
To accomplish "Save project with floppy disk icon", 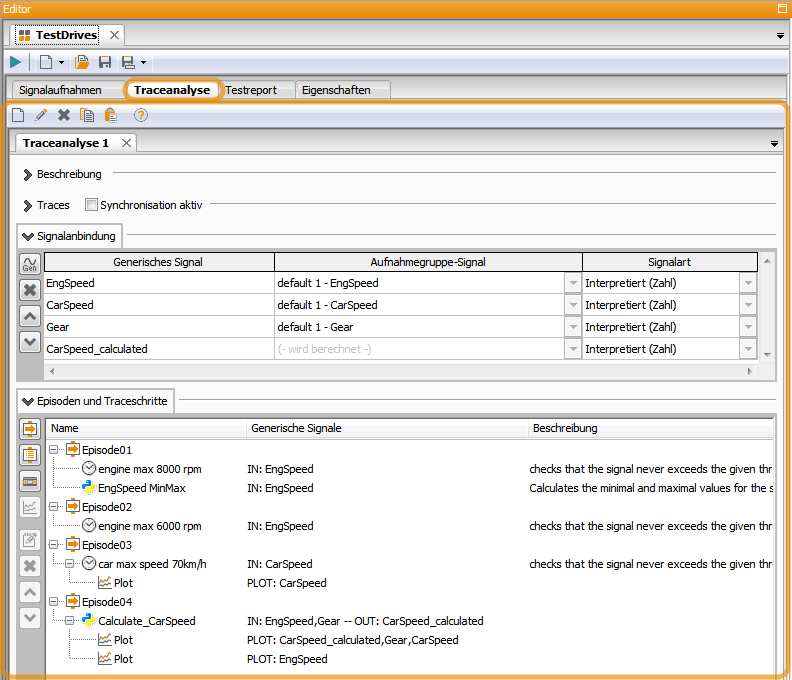I will [x=105, y=62].
